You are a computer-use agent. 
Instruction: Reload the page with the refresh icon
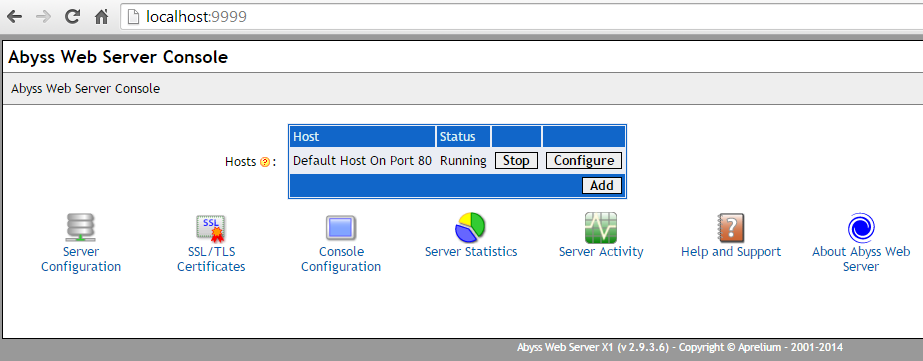pyautogui.click(x=72, y=16)
